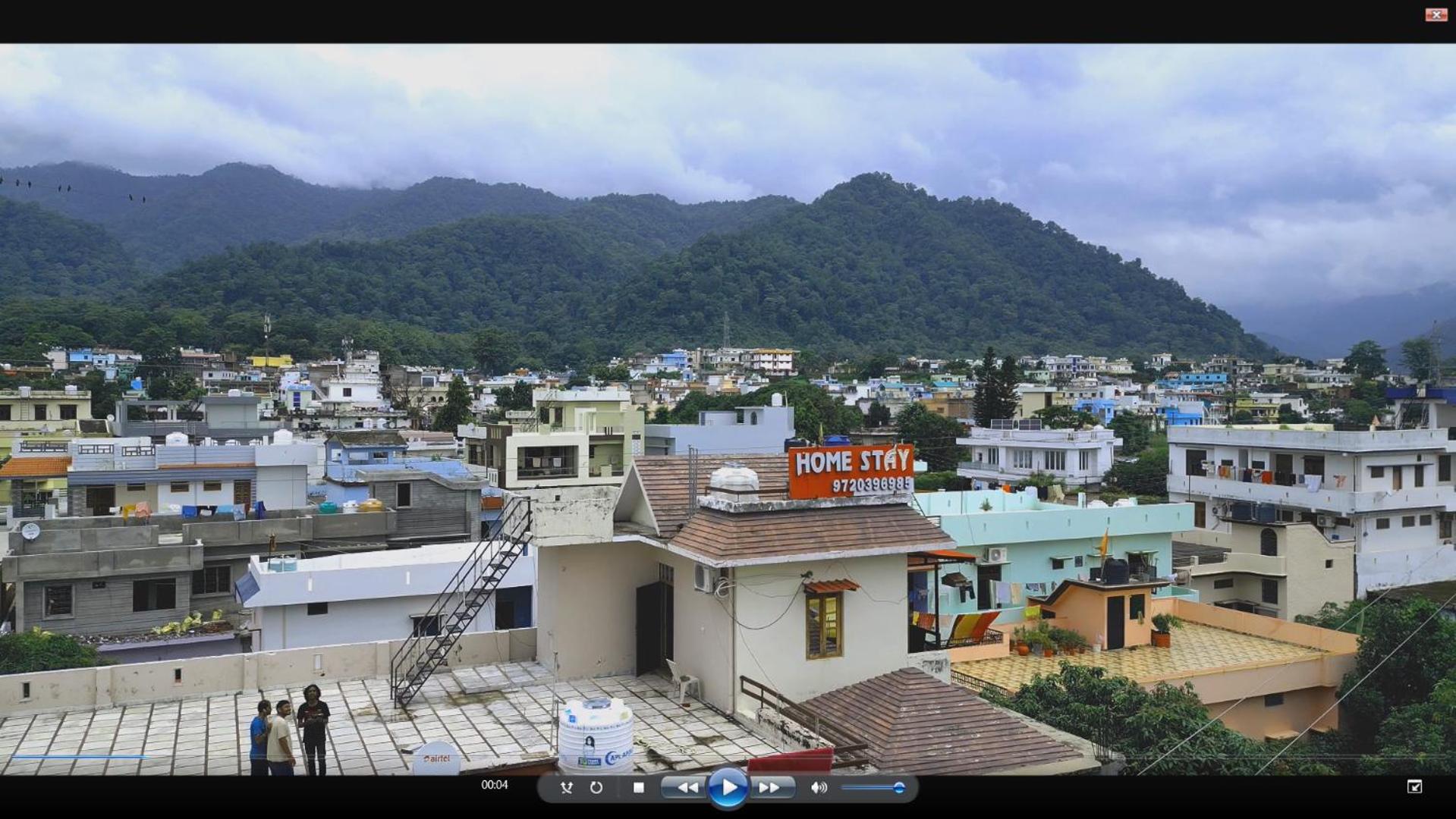Click the 00:04 elapsed time display
The height and width of the screenshot is (819, 1456).
[495, 785]
